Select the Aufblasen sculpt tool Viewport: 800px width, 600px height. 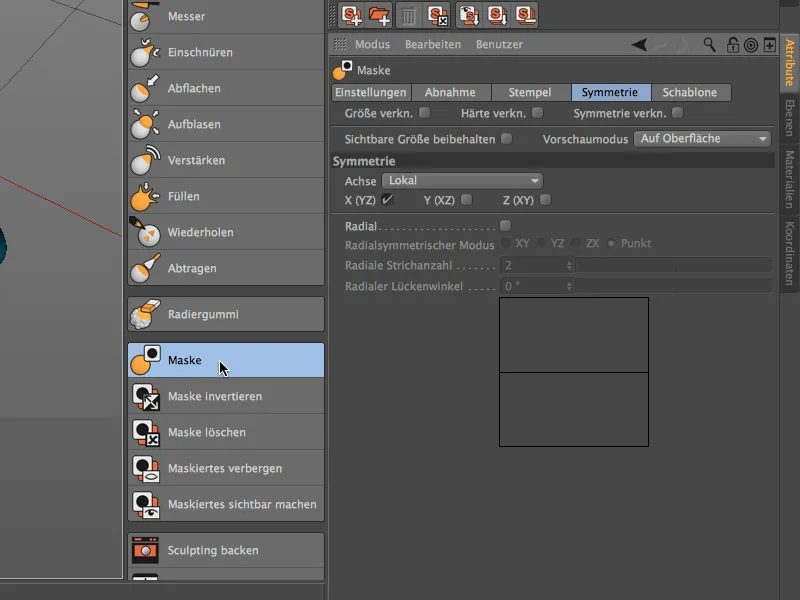[x=226, y=124]
